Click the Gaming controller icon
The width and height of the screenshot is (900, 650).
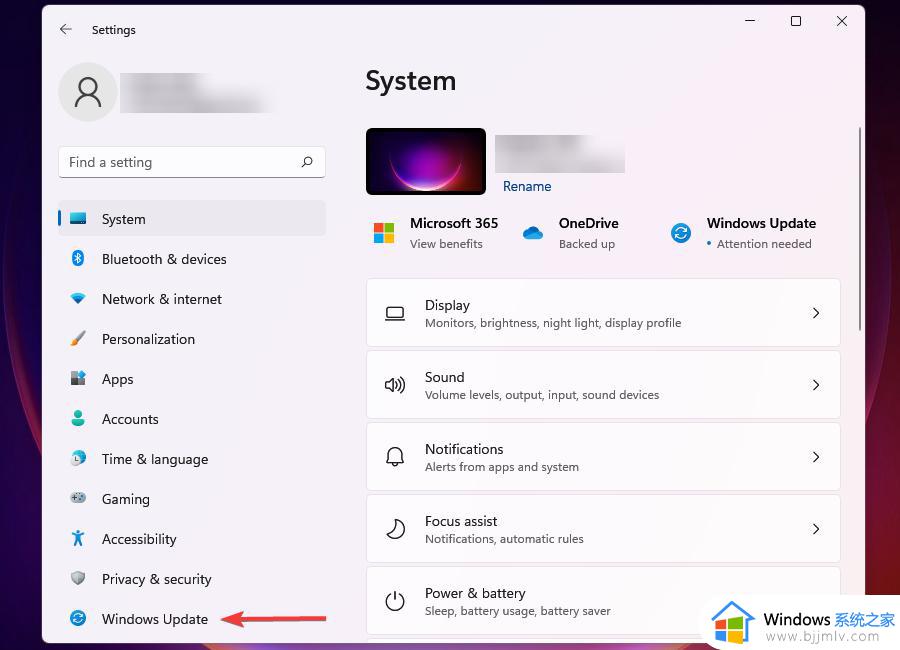pos(78,498)
